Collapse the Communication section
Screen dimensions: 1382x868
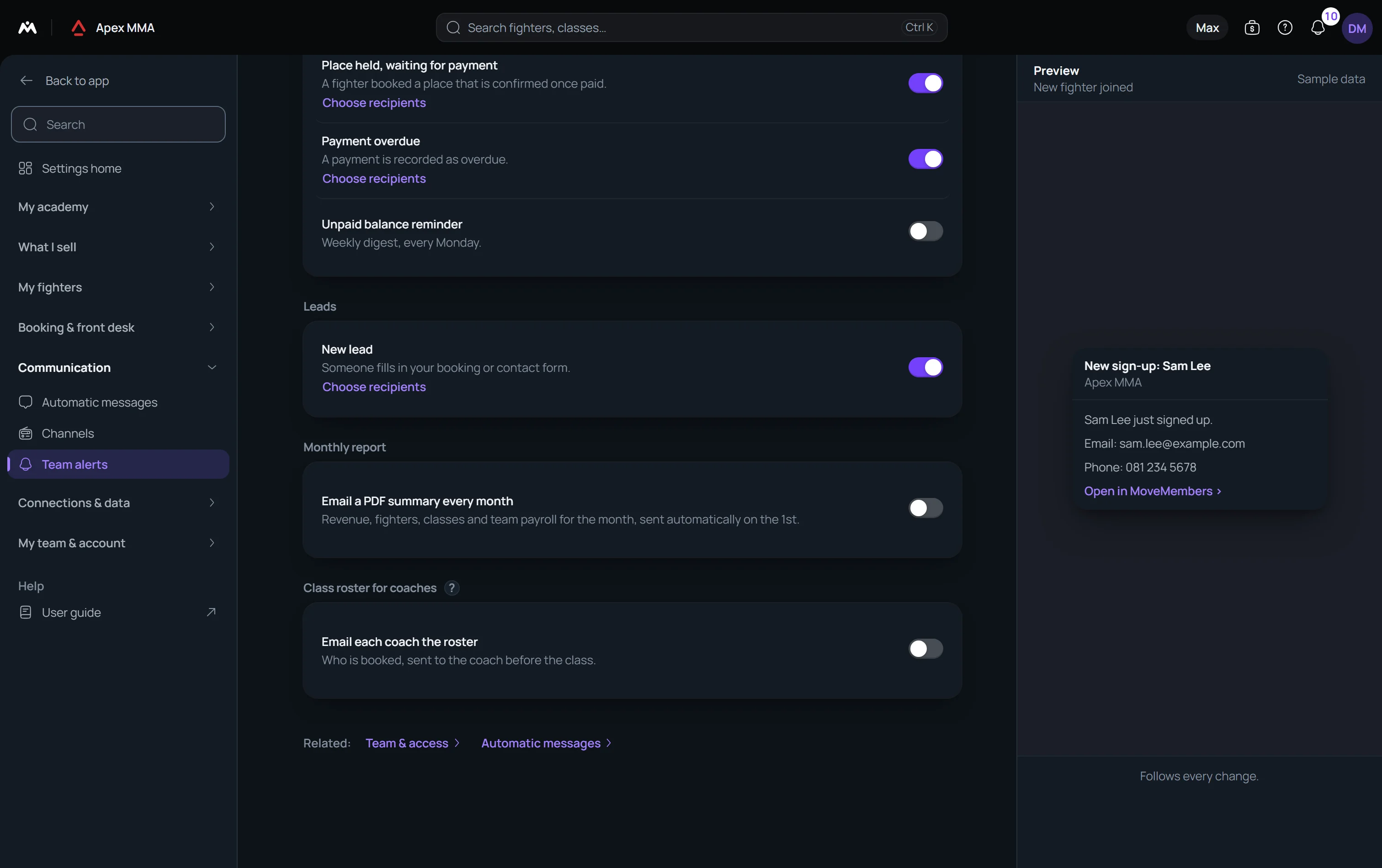pyautogui.click(x=118, y=367)
